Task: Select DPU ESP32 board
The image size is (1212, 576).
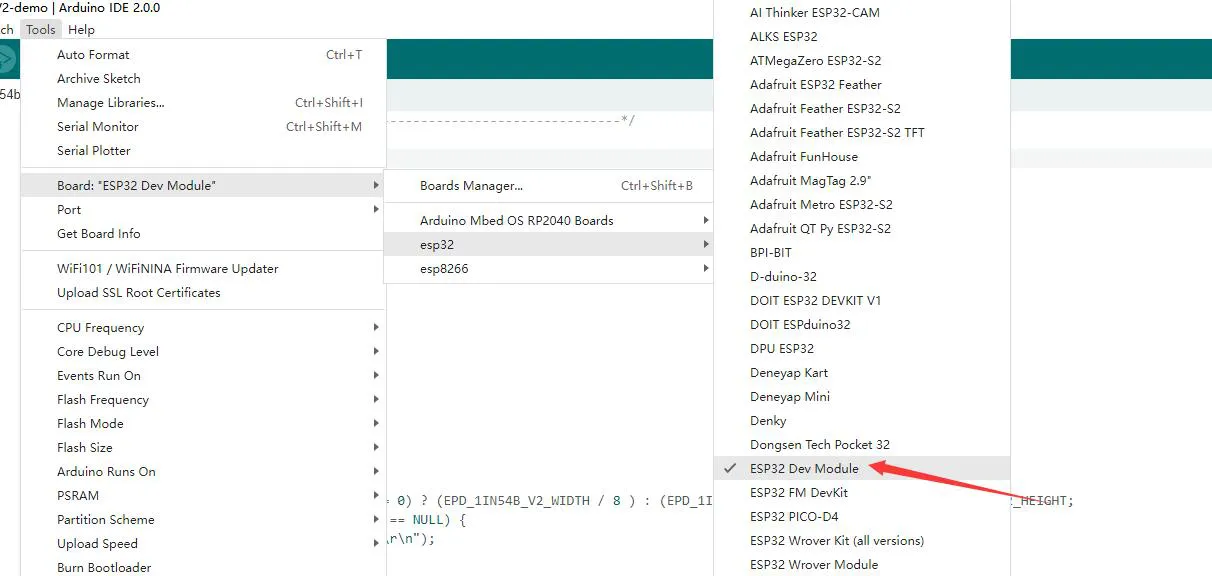Action: click(862, 349)
